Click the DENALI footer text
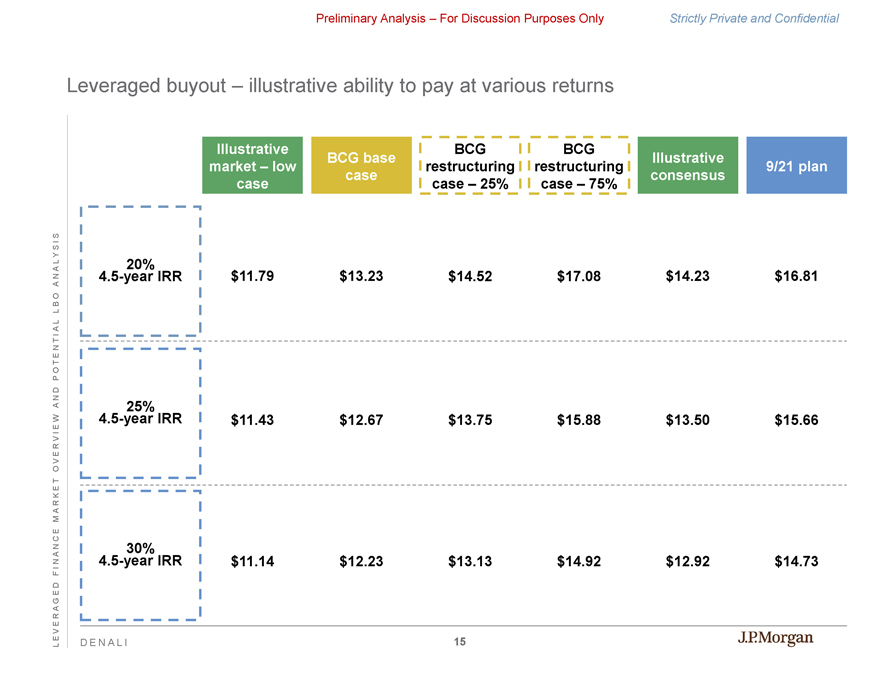Image resolution: width=880 pixels, height=680 pixels. click(103, 642)
